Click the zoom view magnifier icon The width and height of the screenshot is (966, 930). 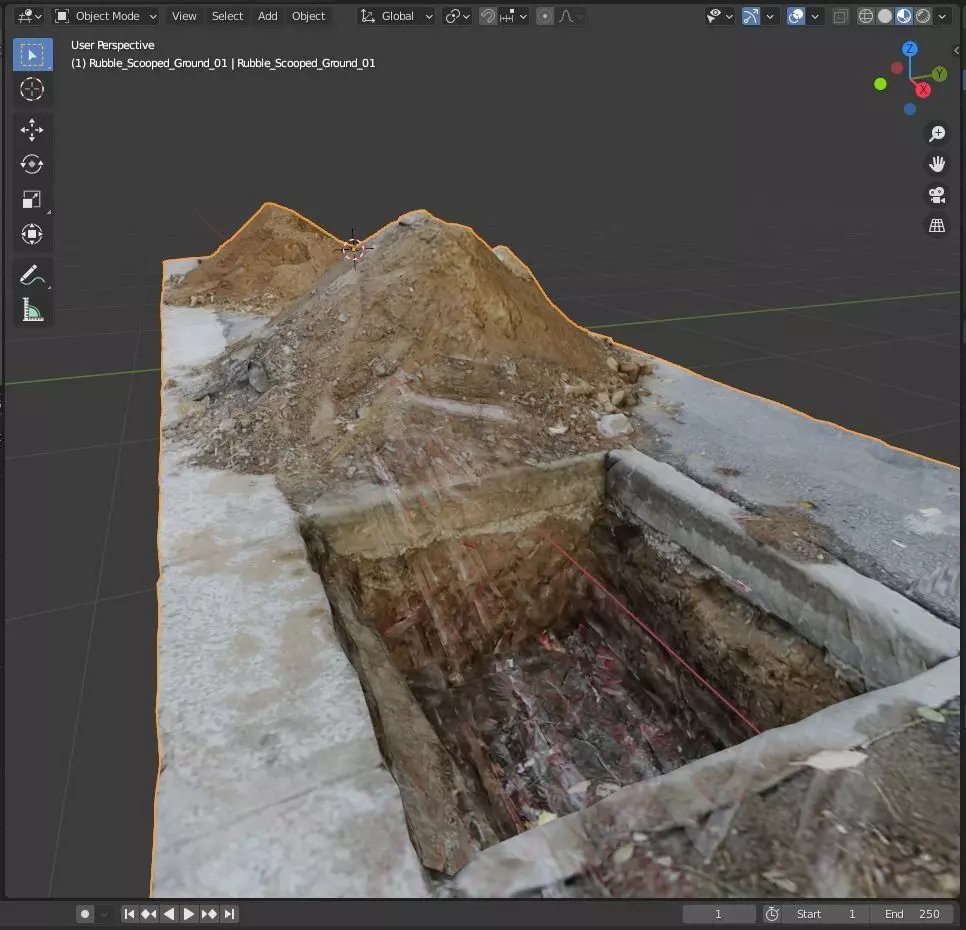(x=936, y=134)
